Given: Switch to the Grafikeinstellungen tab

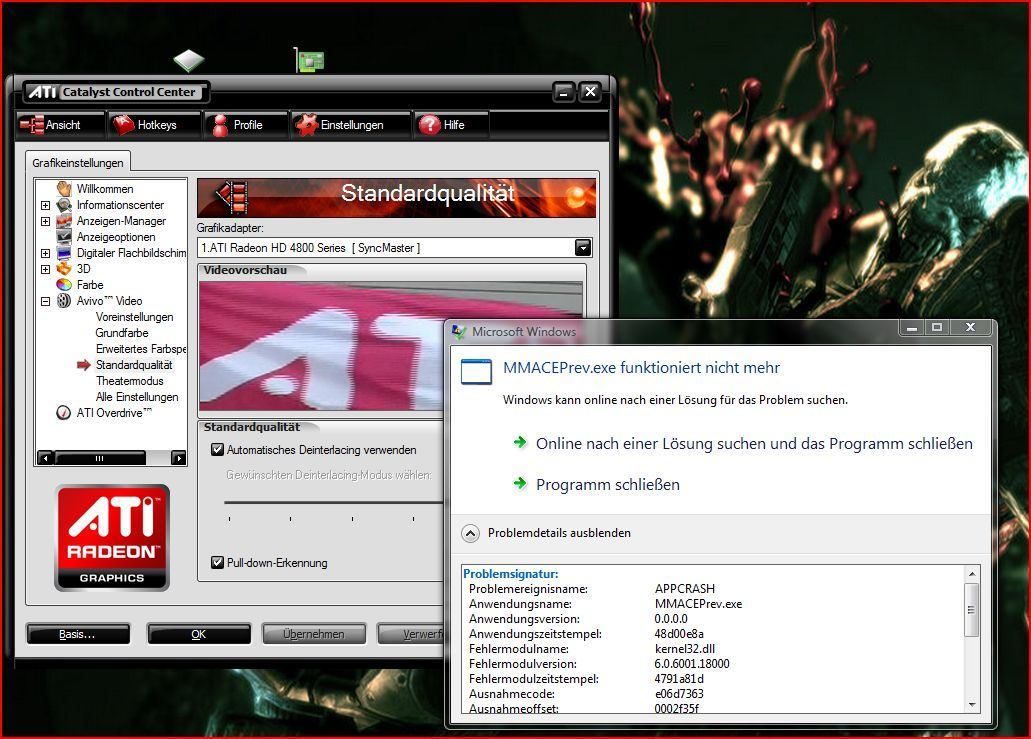Looking at the screenshot, I should click(x=78, y=162).
